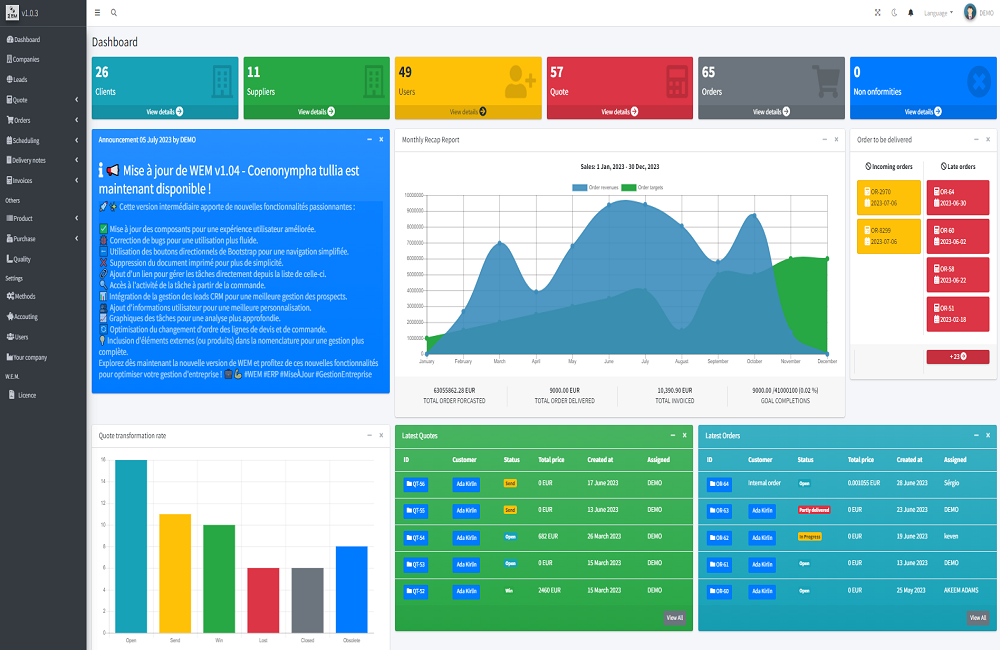1000x650 pixels.
Task: Close the Announcement card
Action: tap(381, 140)
